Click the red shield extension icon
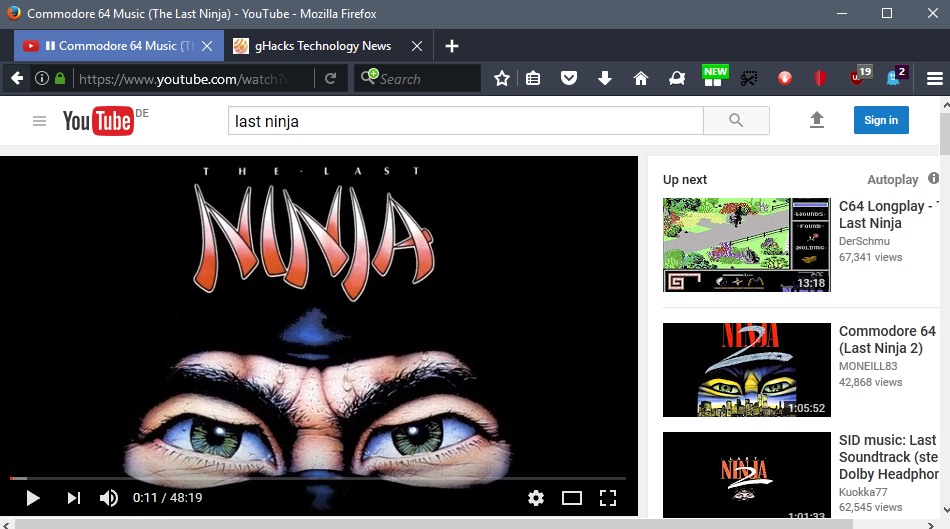The image size is (950, 529). 820,78
